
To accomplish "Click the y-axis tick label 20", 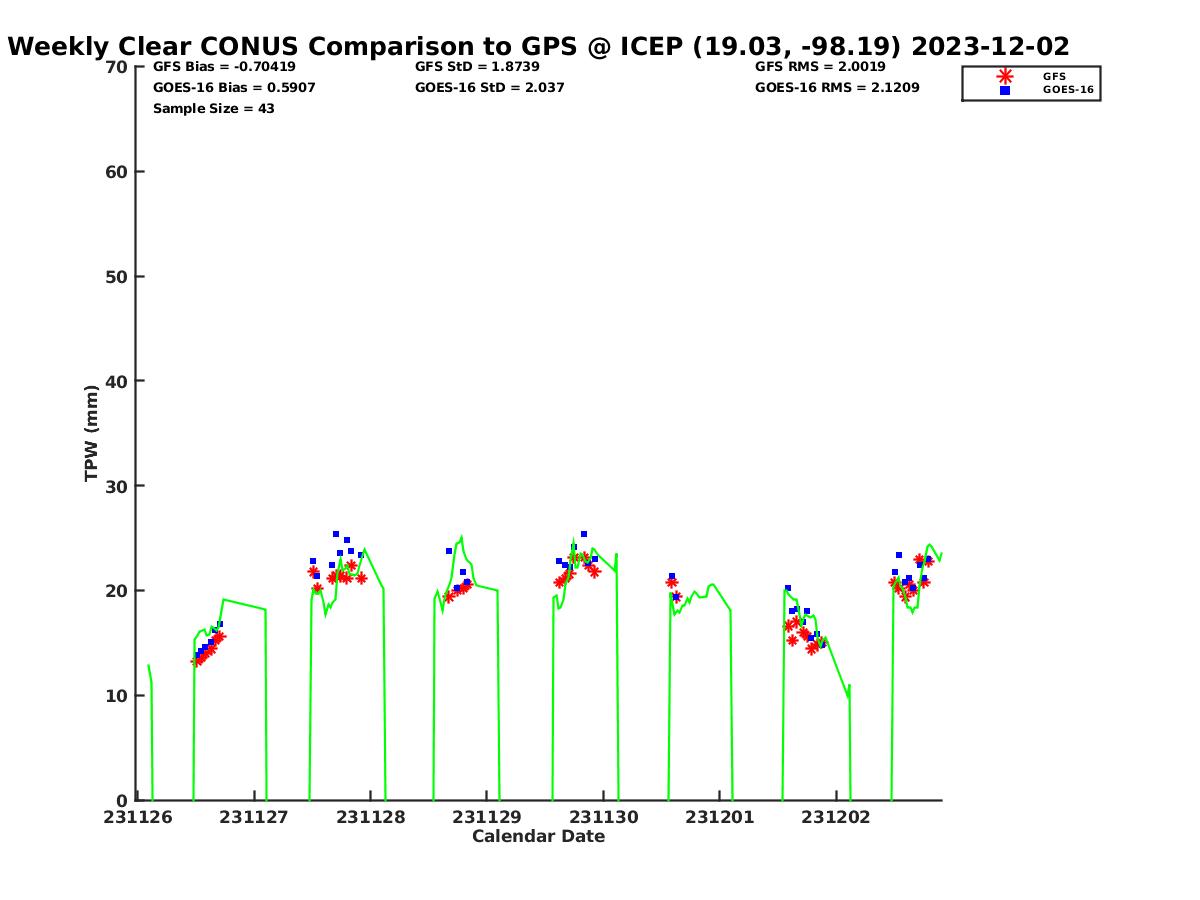I will (117, 591).
